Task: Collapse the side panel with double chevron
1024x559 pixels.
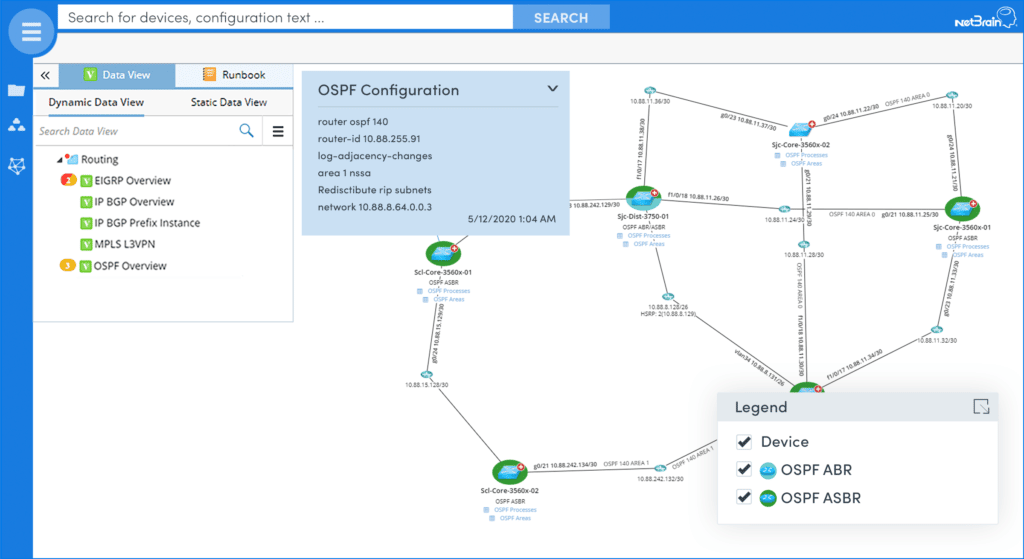Action: tap(45, 75)
